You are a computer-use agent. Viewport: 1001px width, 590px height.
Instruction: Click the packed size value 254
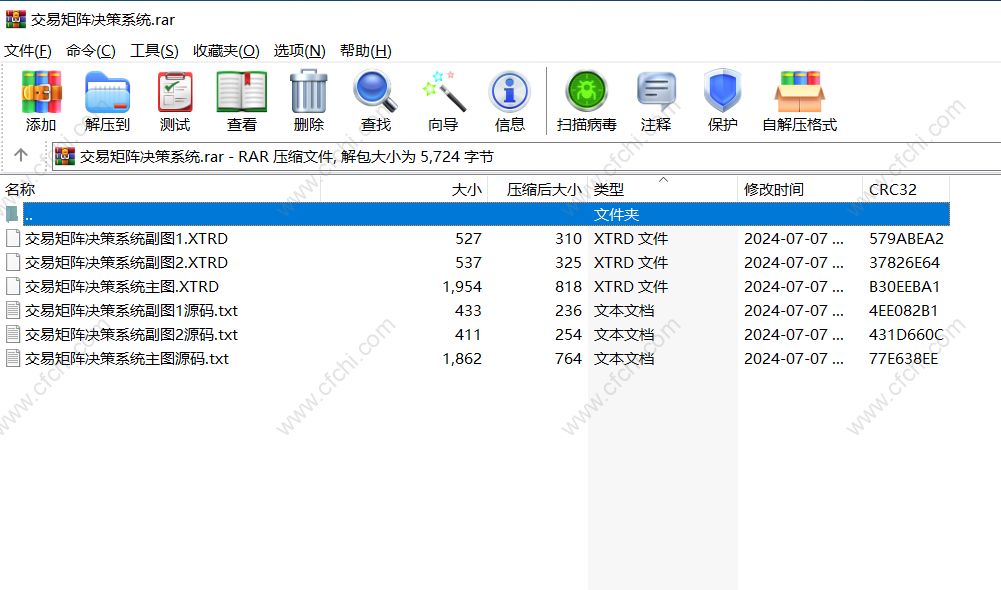(x=568, y=334)
